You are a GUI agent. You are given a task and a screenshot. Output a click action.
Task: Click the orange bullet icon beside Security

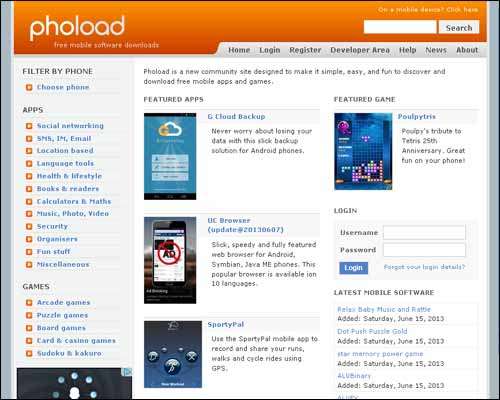tap(29, 227)
